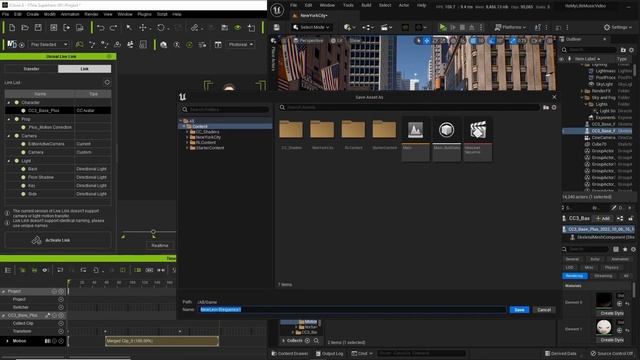Click the settings gear beside asset search
This screenshot has width=640, height=360.
(554, 107)
